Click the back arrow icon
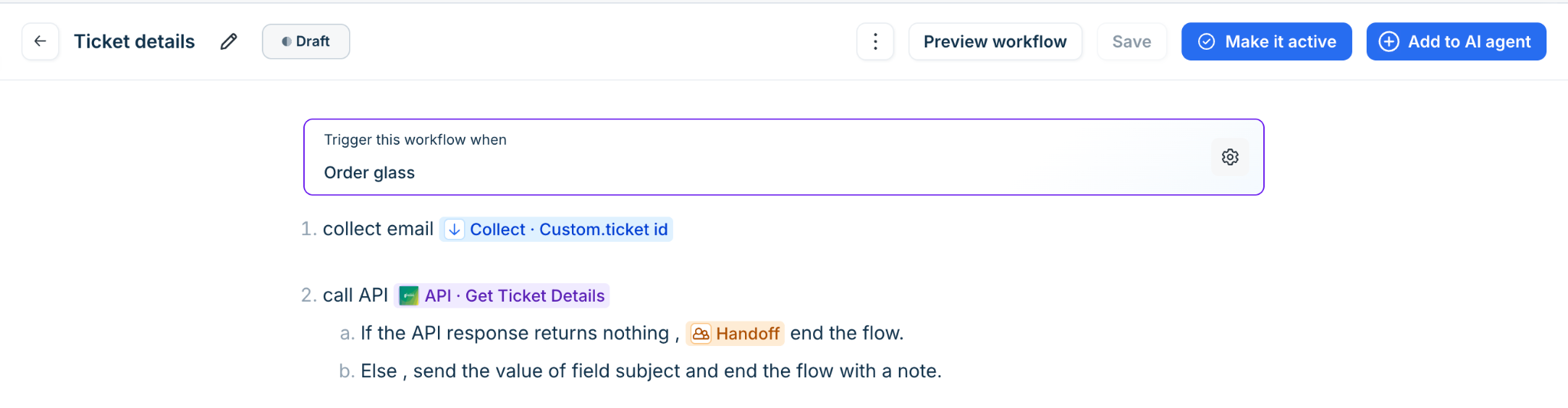Viewport: 1568px width, 408px height. (41, 41)
